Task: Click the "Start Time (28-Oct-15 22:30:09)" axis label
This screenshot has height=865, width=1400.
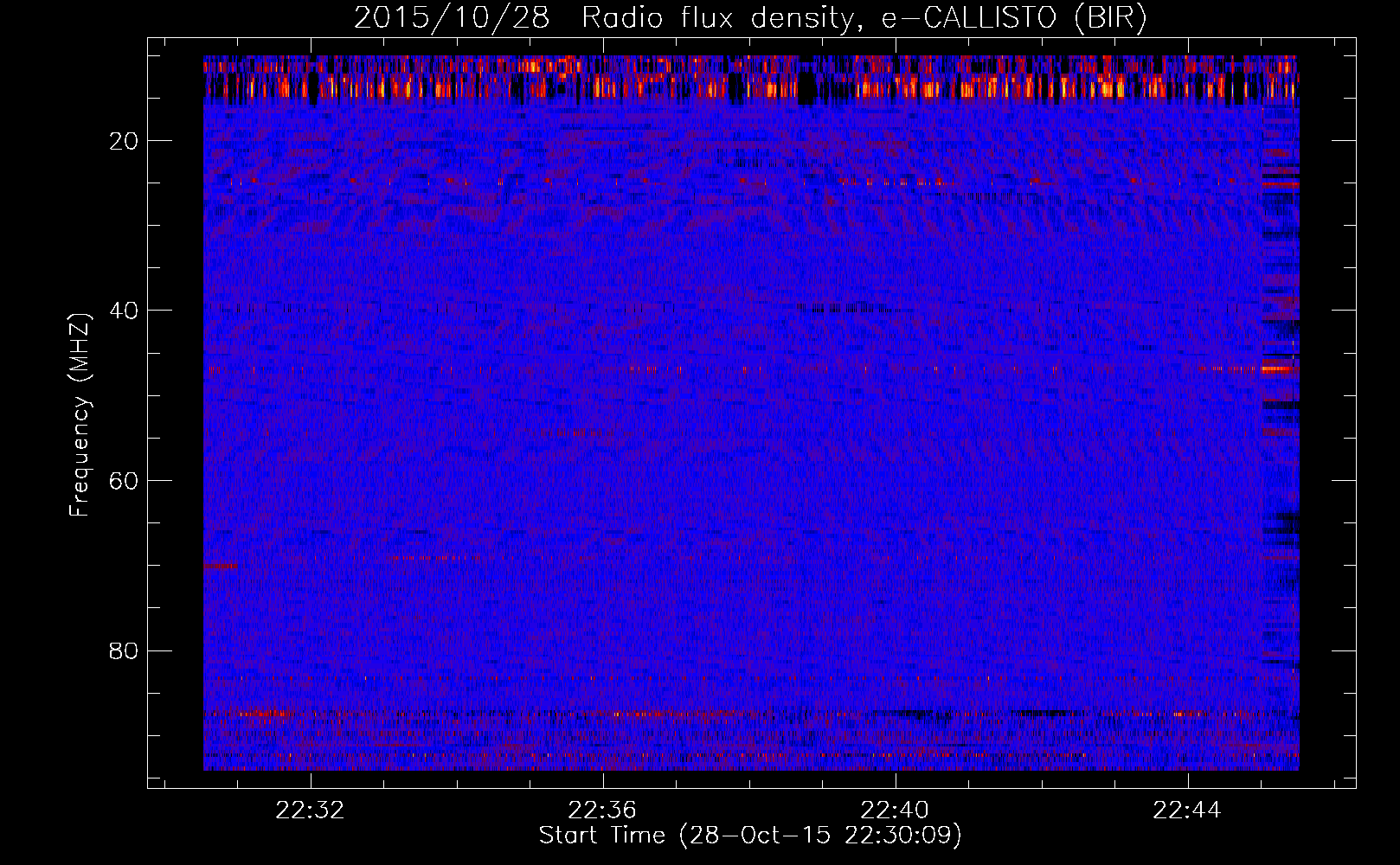Action: pyautogui.click(x=750, y=836)
